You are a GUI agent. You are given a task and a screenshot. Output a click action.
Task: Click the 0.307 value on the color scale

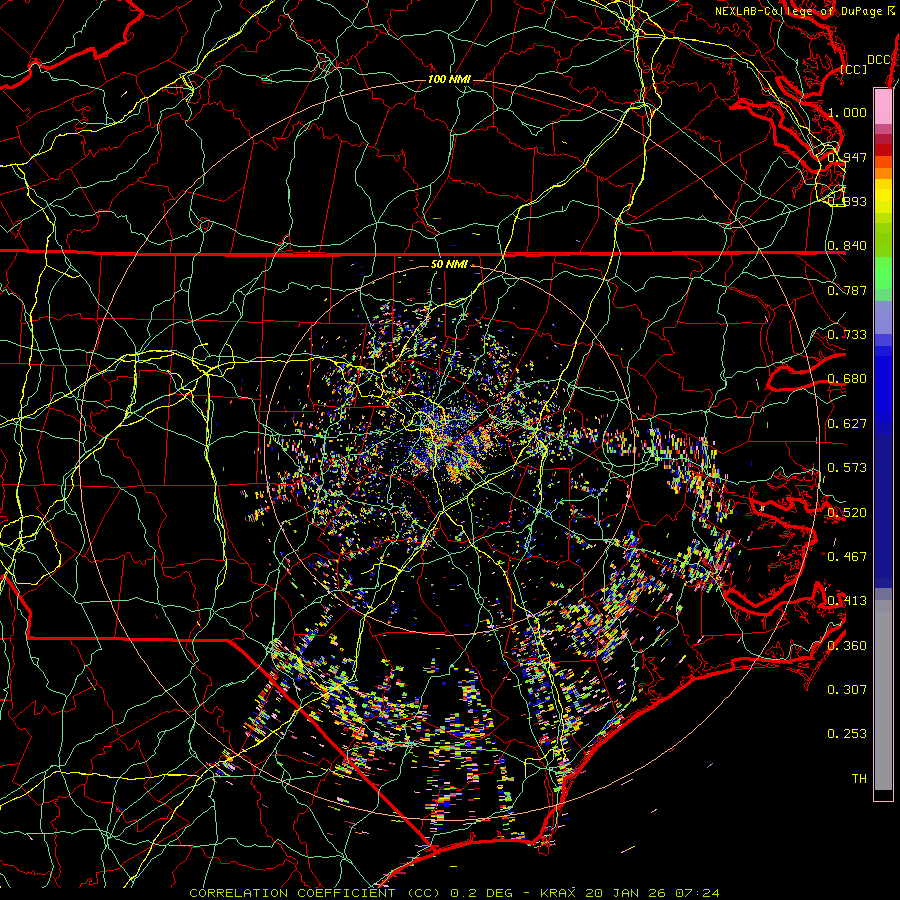847,689
